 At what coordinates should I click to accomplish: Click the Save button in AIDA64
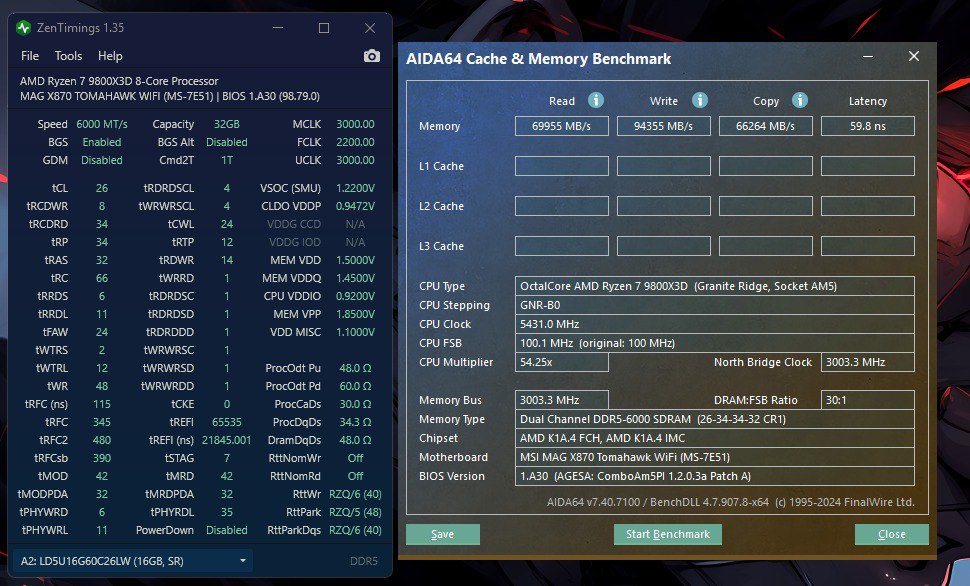tap(443, 535)
